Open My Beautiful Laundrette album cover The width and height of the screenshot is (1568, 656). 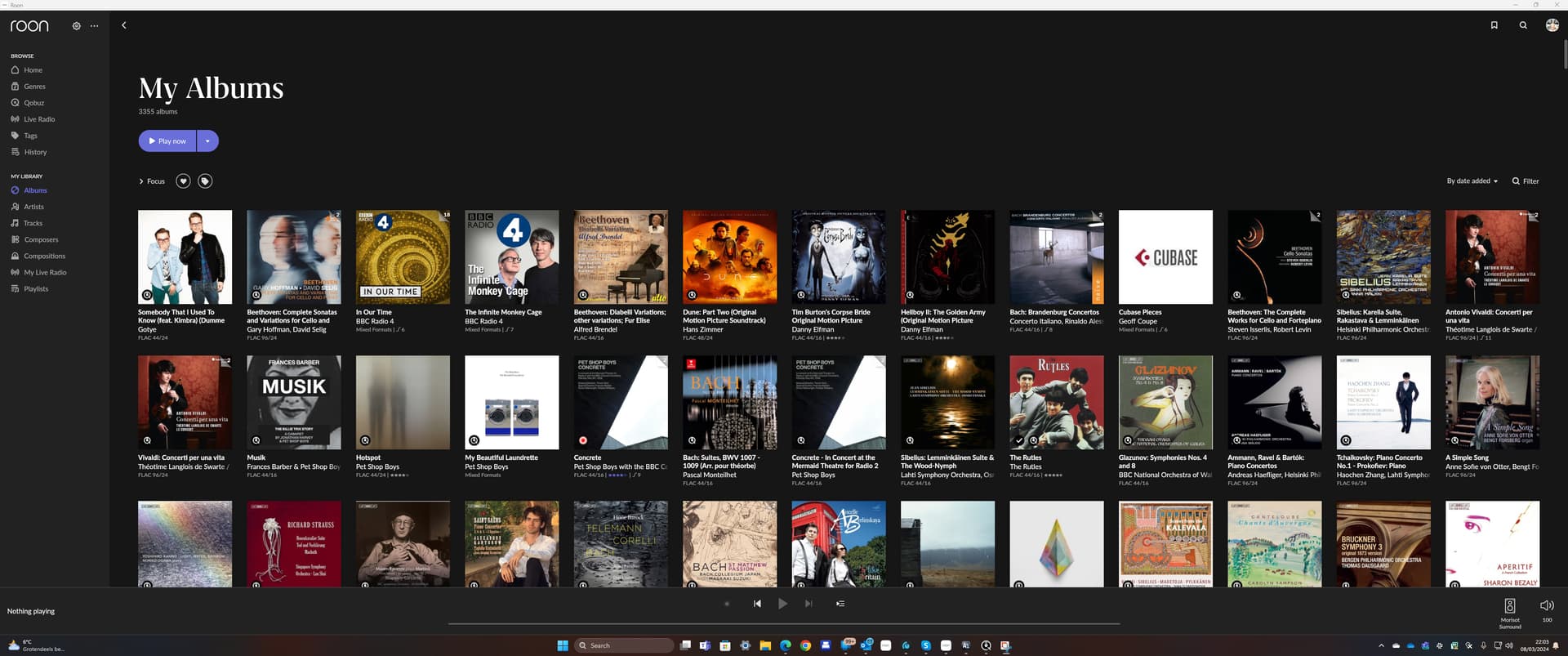click(512, 403)
